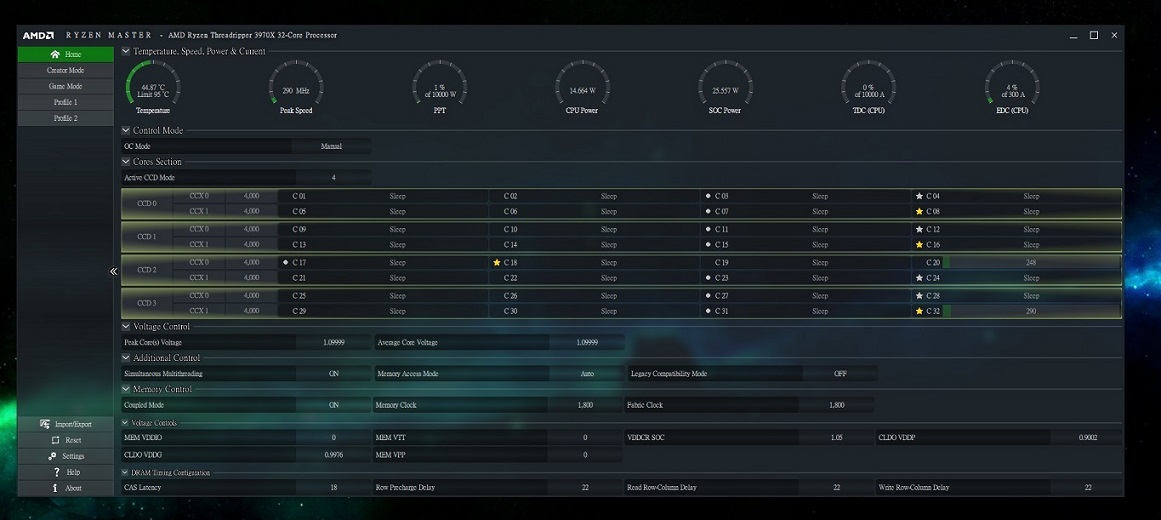Click the Active CCD Mode value 4
1161x520 pixels.
pyautogui.click(x=333, y=178)
